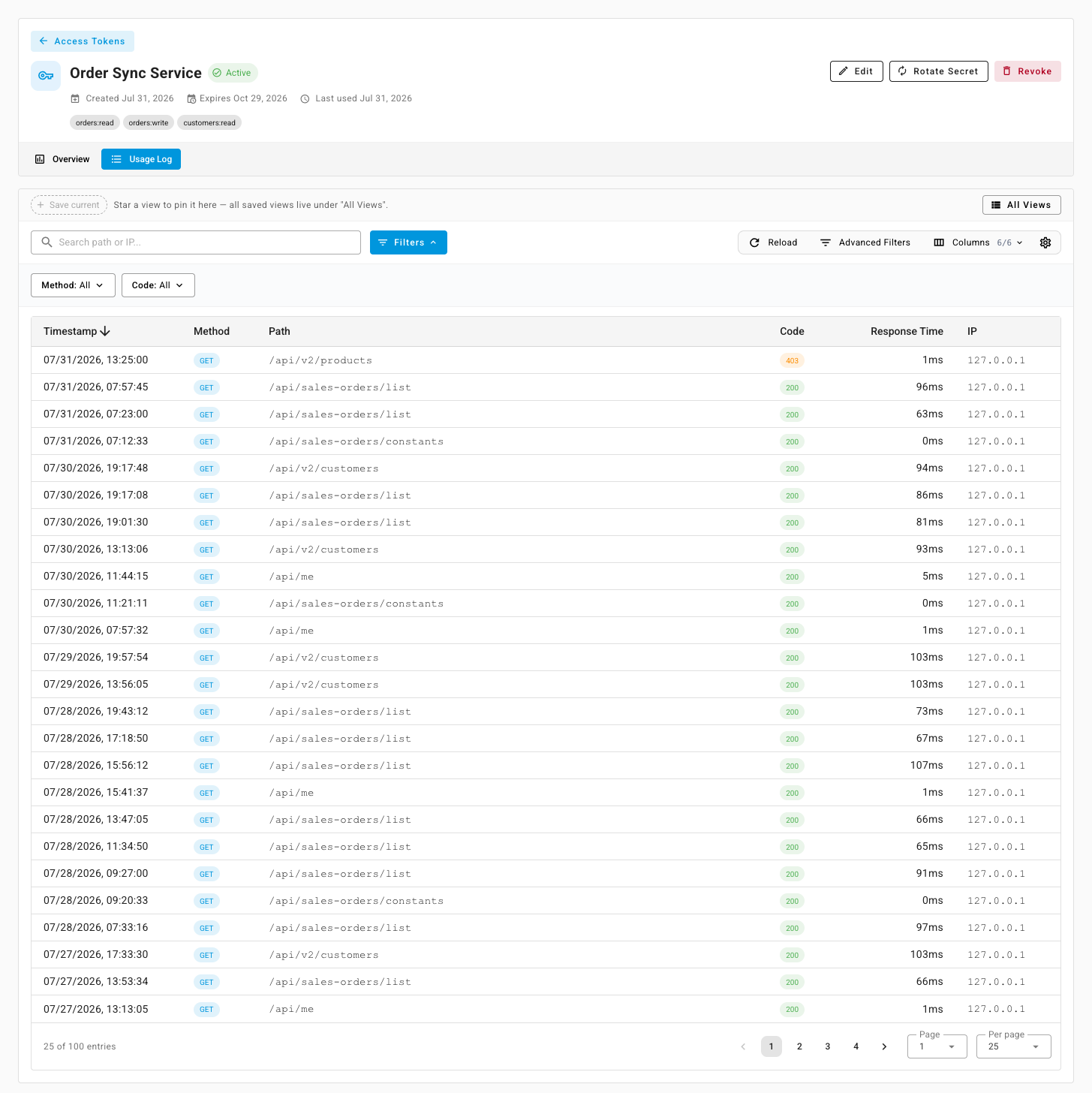Click Save current view chip

[x=69, y=205]
